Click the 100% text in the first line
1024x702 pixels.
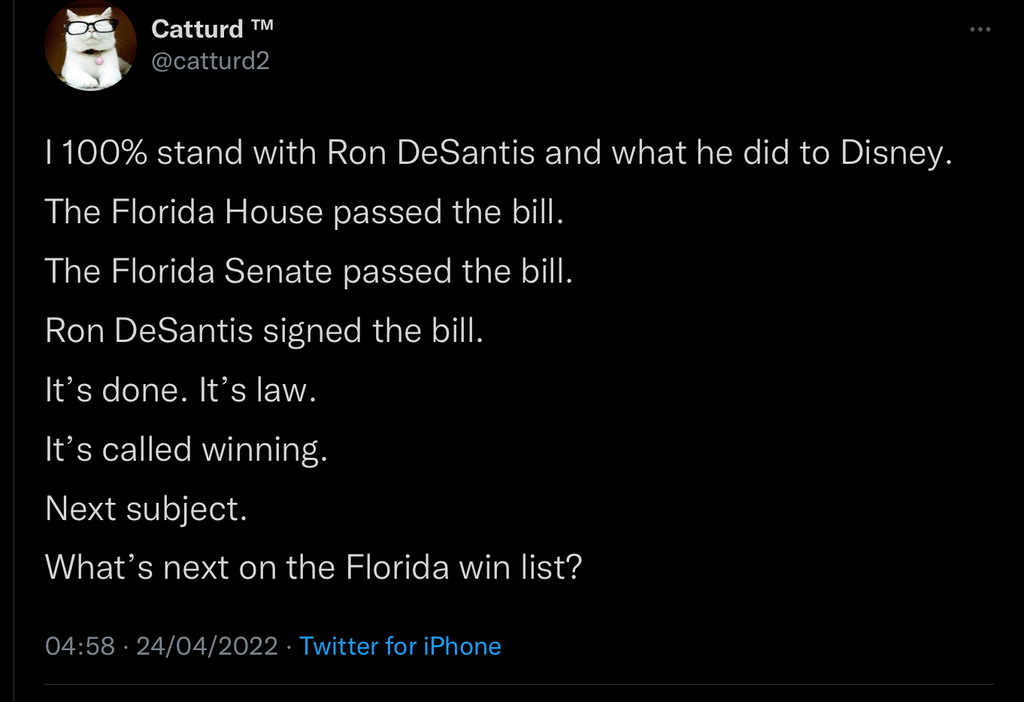click(x=103, y=154)
